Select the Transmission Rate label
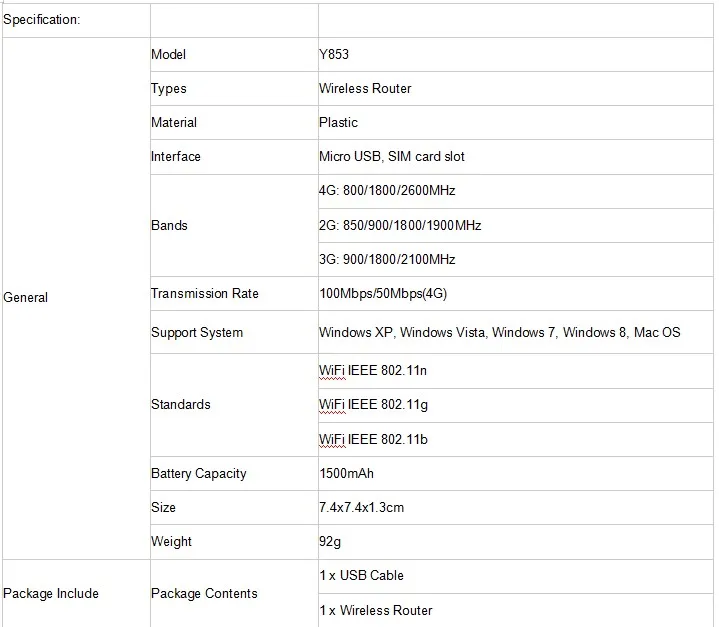The height and width of the screenshot is (627, 719). 205,294
